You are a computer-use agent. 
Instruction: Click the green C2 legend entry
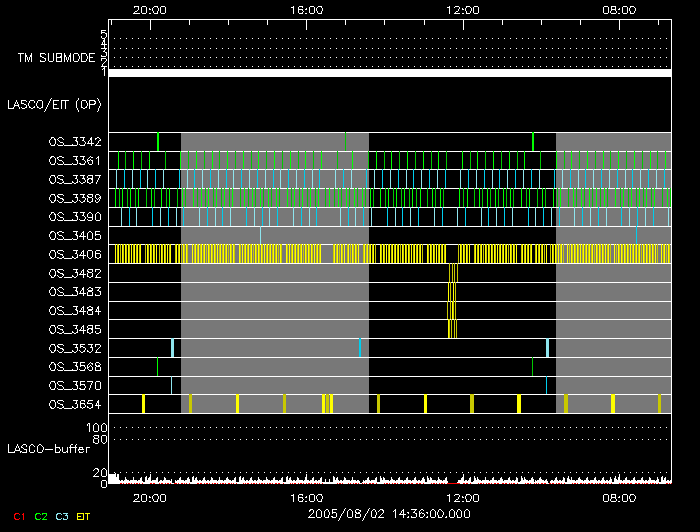pyautogui.click(x=41, y=516)
